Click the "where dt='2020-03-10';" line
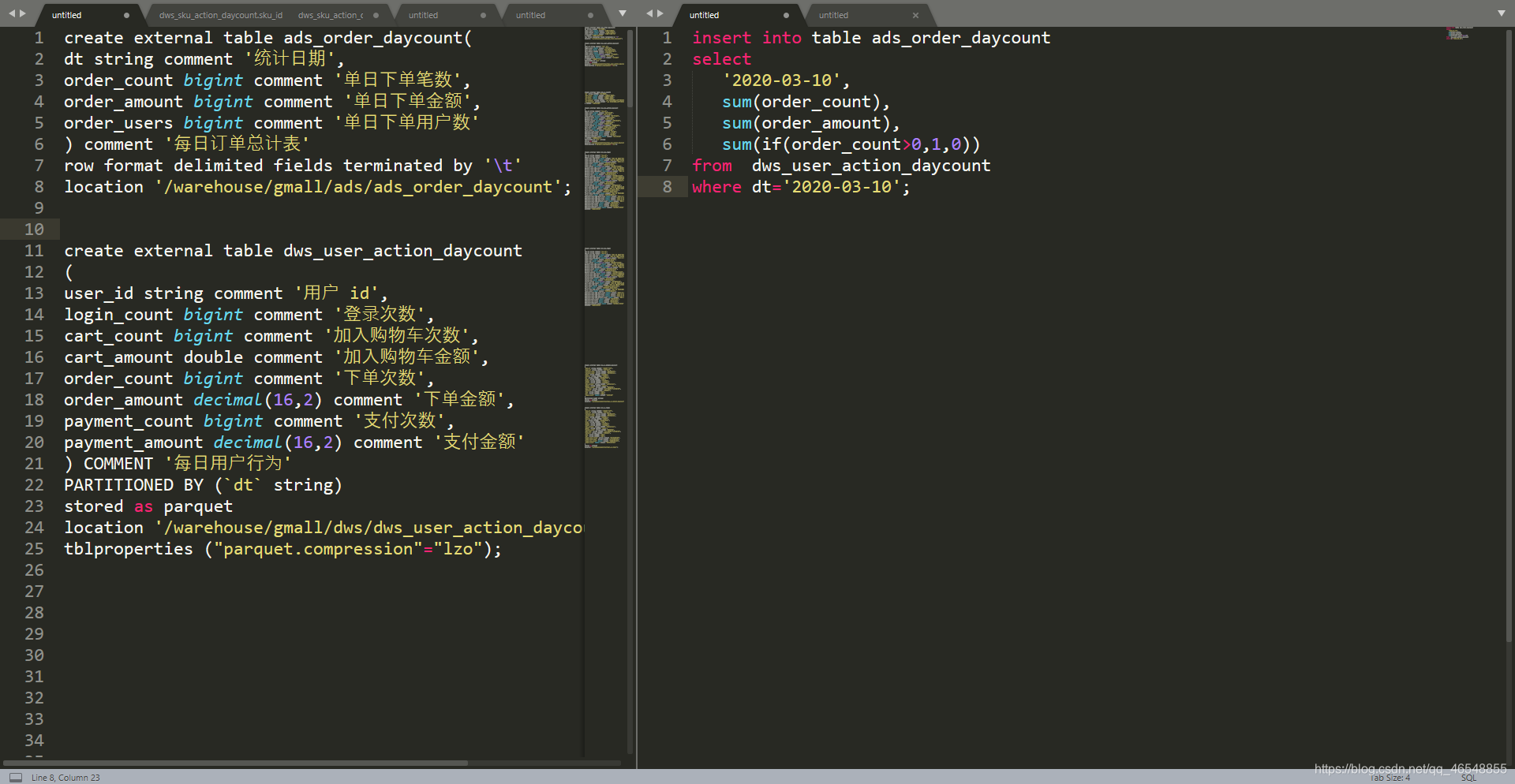1515x784 pixels. click(801, 187)
